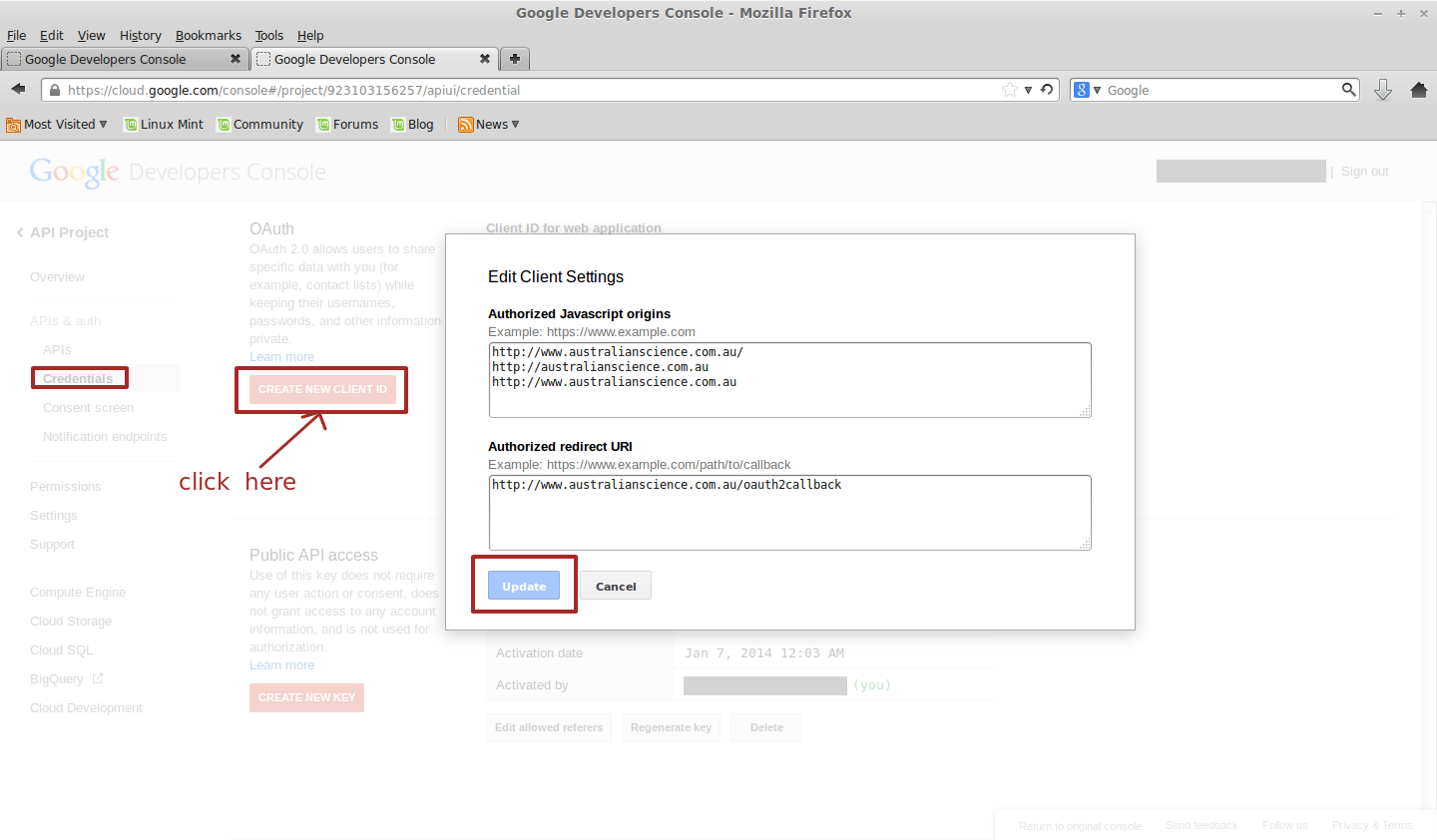Select Credentials in the sidebar

pyautogui.click(x=78, y=378)
